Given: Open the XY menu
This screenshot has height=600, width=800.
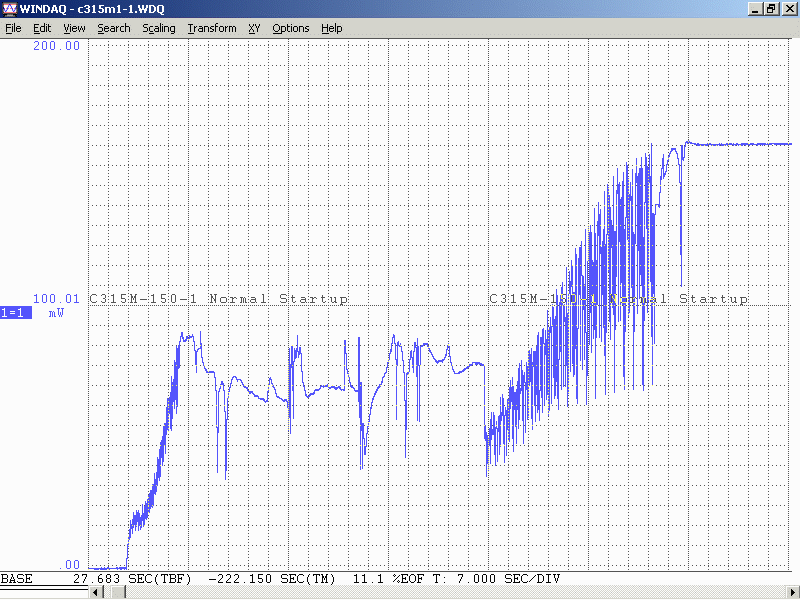Looking at the screenshot, I should pos(254,28).
